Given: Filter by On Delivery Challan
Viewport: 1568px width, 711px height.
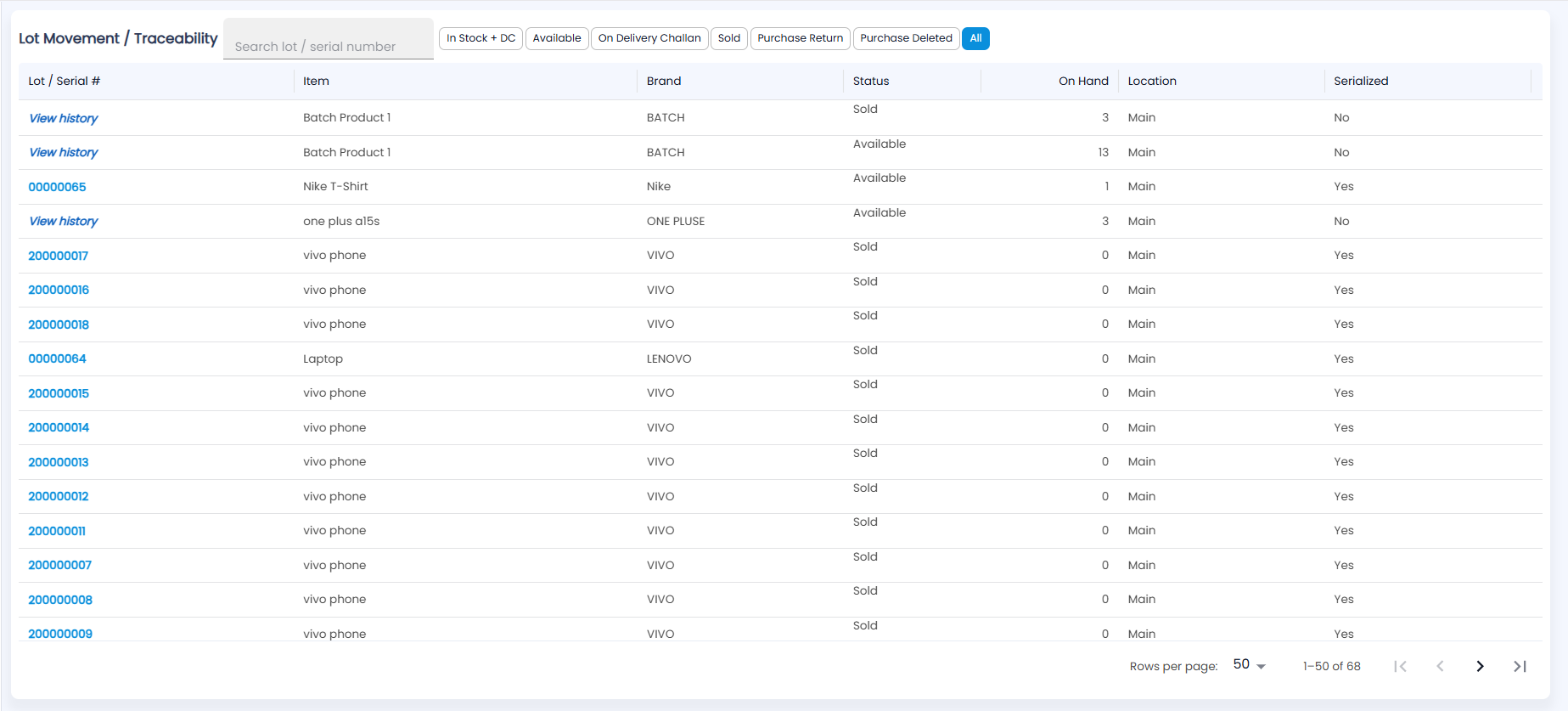Looking at the screenshot, I should pyautogui.click(x=649, y=38).
